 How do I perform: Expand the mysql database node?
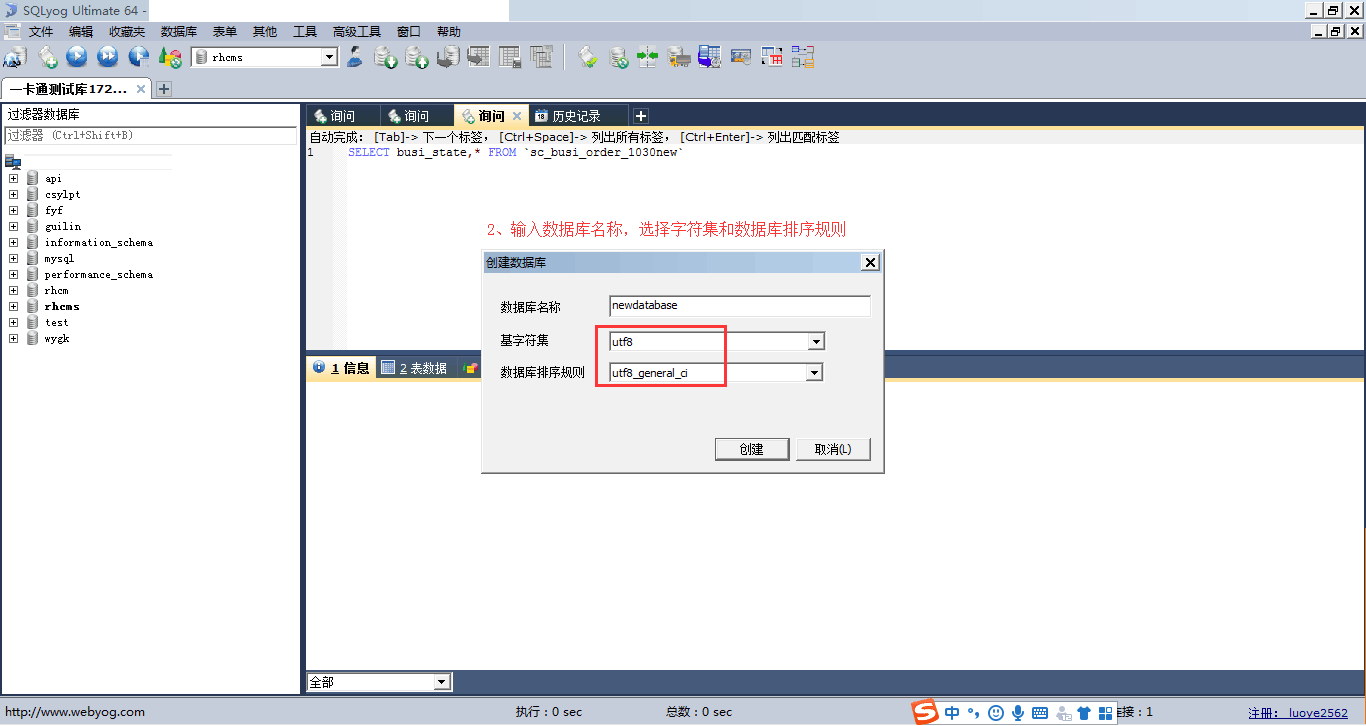pyautogui.click(x=14, y=259)
